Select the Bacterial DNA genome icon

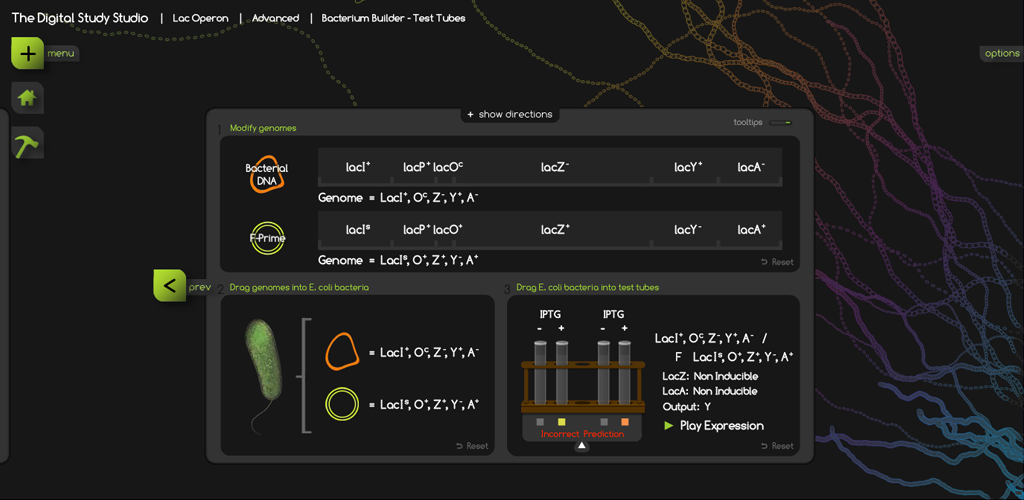click(267, 174)
